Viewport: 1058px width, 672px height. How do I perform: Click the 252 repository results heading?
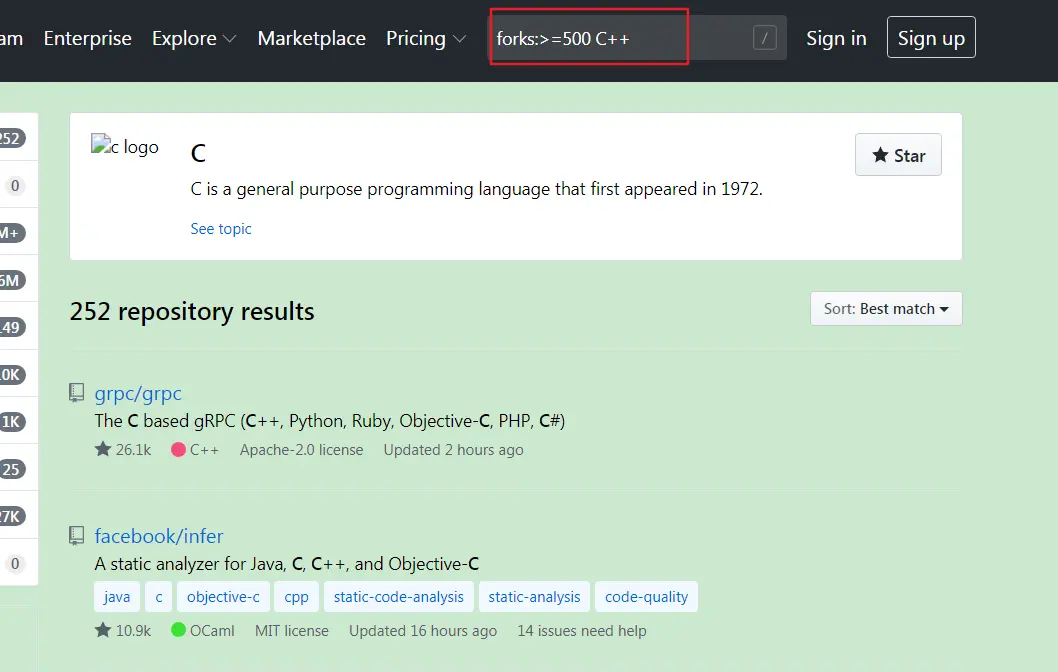pyautogui.click(x=192, y=311)
